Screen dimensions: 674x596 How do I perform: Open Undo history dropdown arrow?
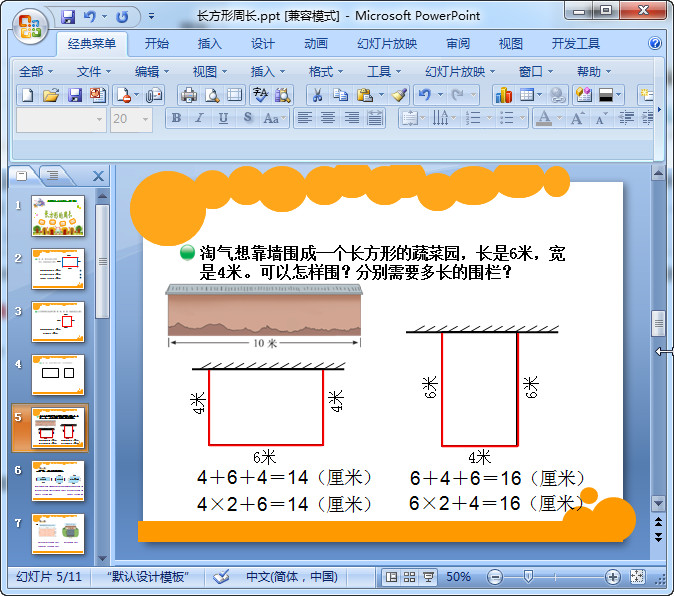pyautogui.click(x=441, y=95)
